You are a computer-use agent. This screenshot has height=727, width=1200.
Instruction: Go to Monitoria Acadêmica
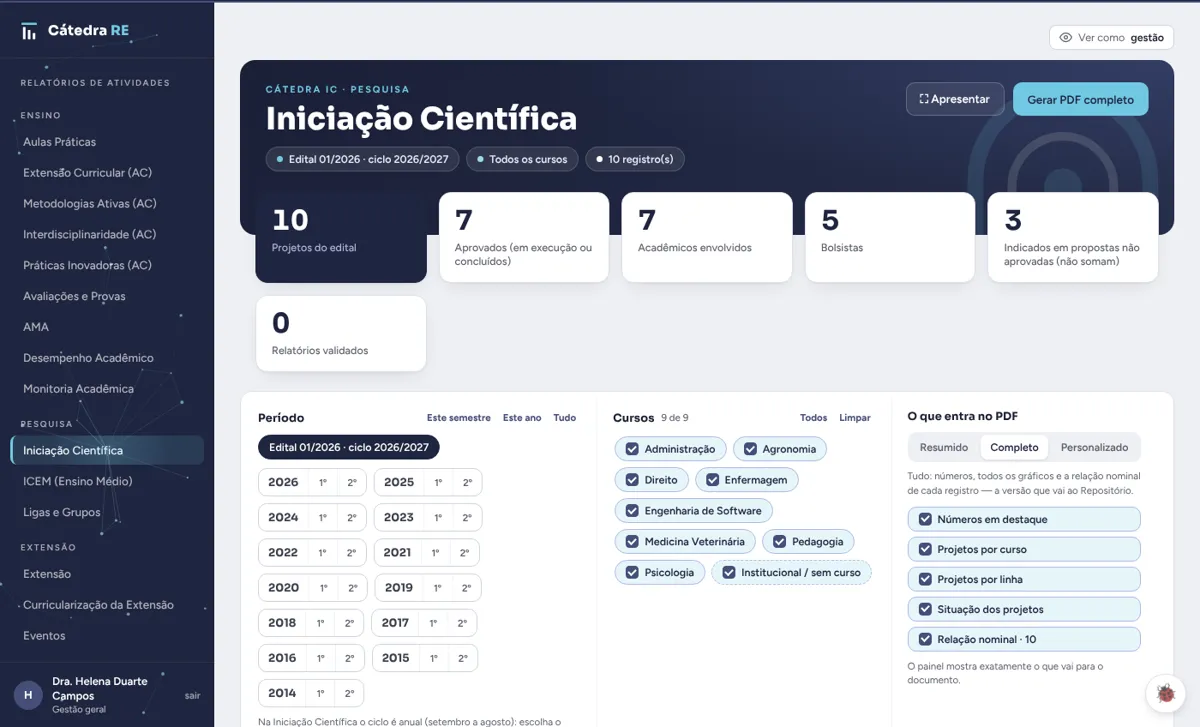pos(107,389)
